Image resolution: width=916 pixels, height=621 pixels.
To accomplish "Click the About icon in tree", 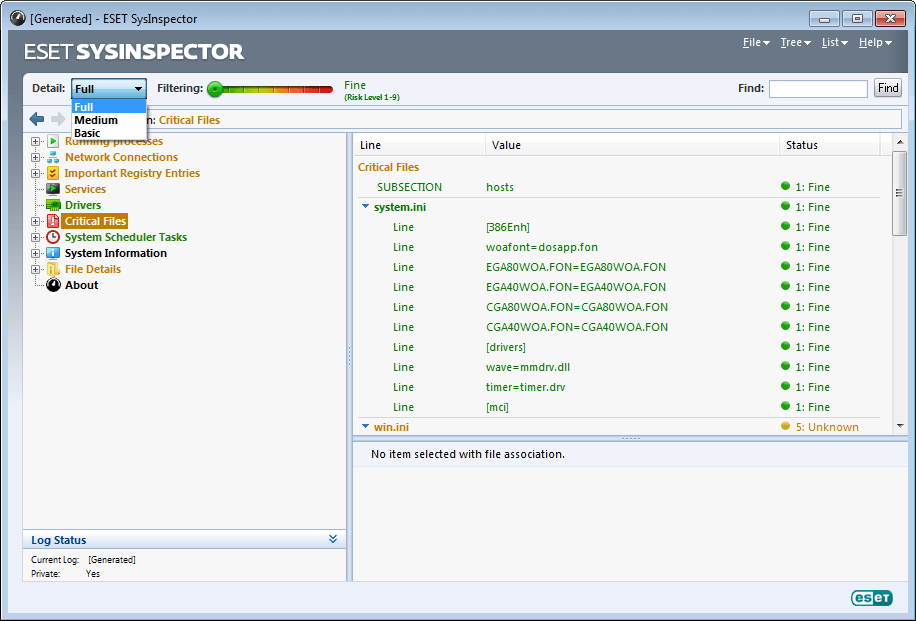I will (53, 285).
